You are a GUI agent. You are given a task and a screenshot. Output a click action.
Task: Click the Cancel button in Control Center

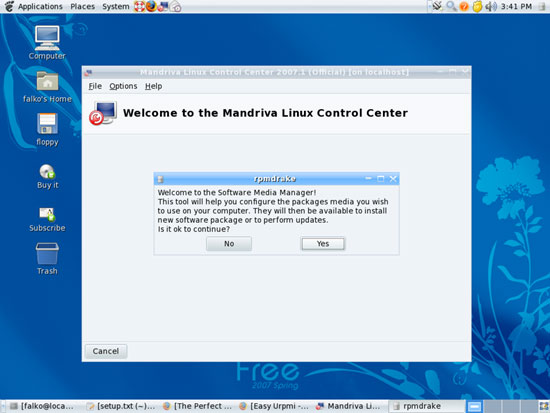[x=106, y=351]
